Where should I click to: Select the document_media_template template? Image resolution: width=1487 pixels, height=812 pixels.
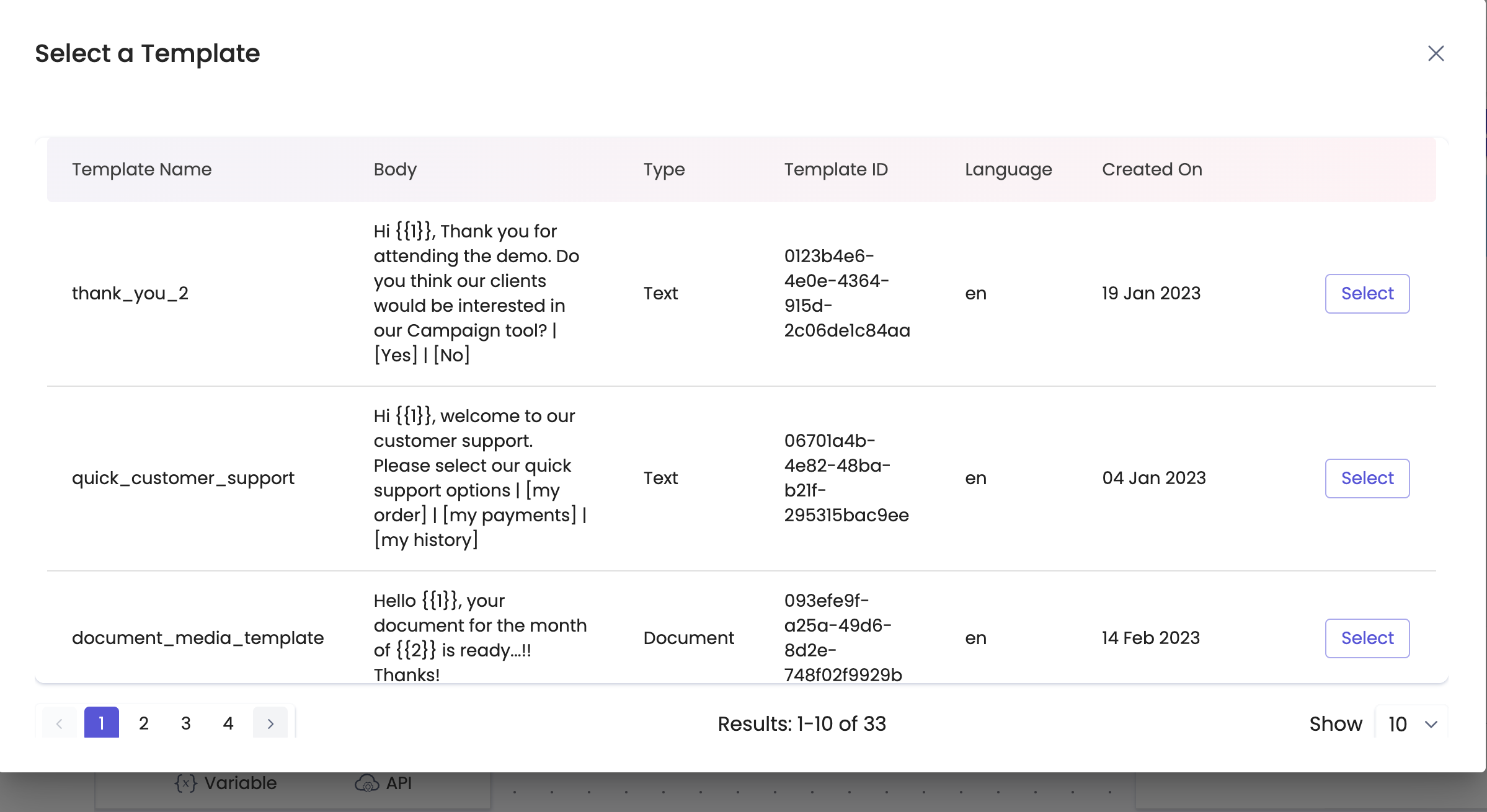coord(1367,638)
